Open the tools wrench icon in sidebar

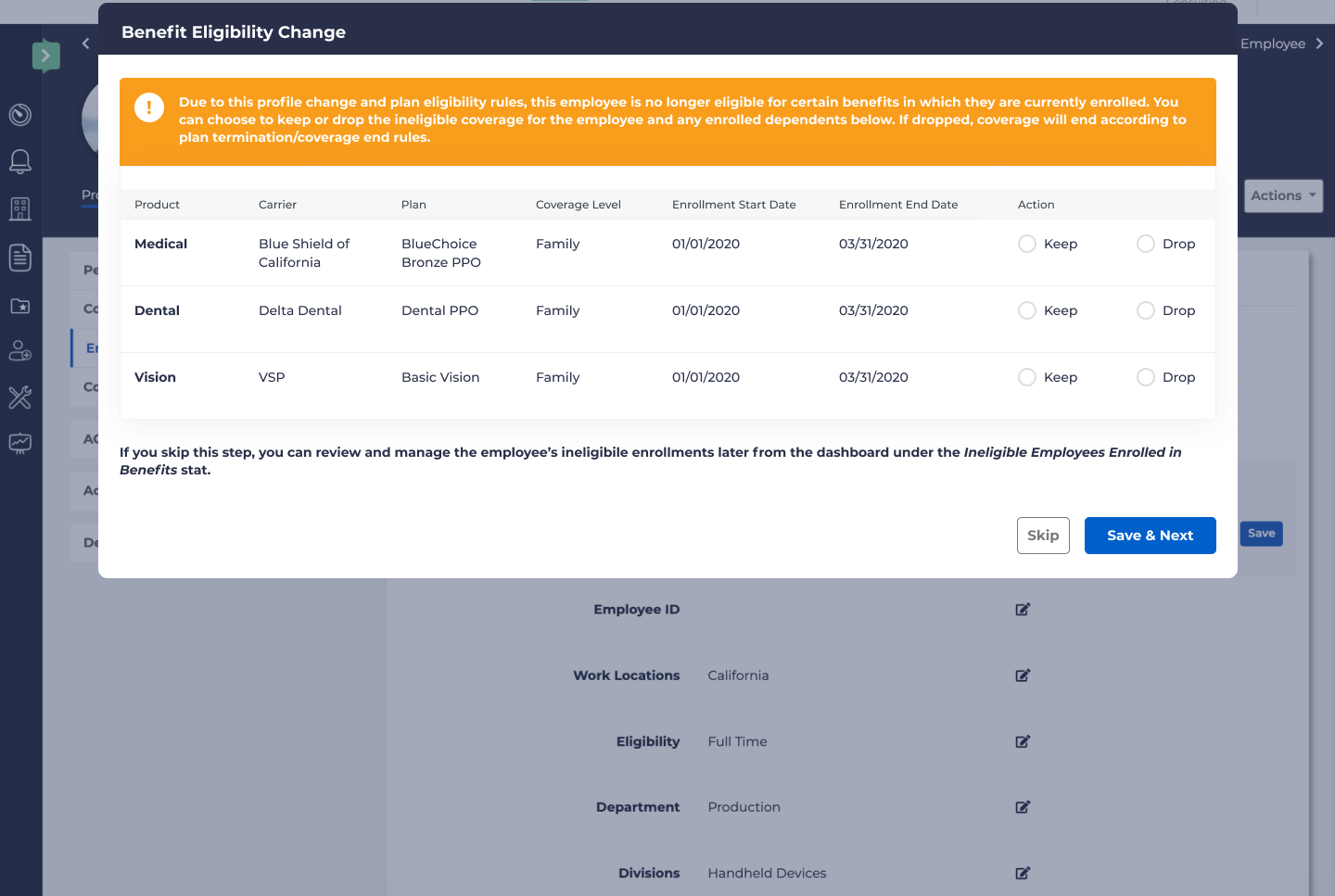[x=20, y=398]
